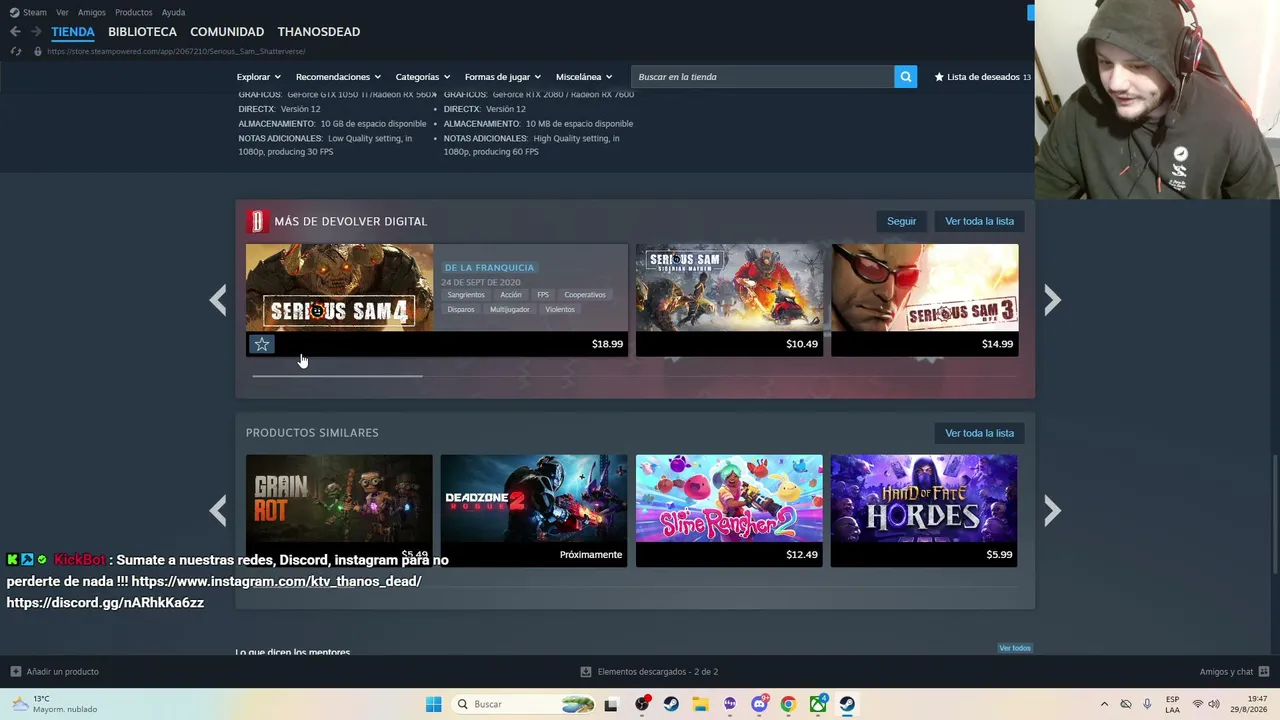
Task: Open Task View in the taskbar
Action: click(611, 704)
